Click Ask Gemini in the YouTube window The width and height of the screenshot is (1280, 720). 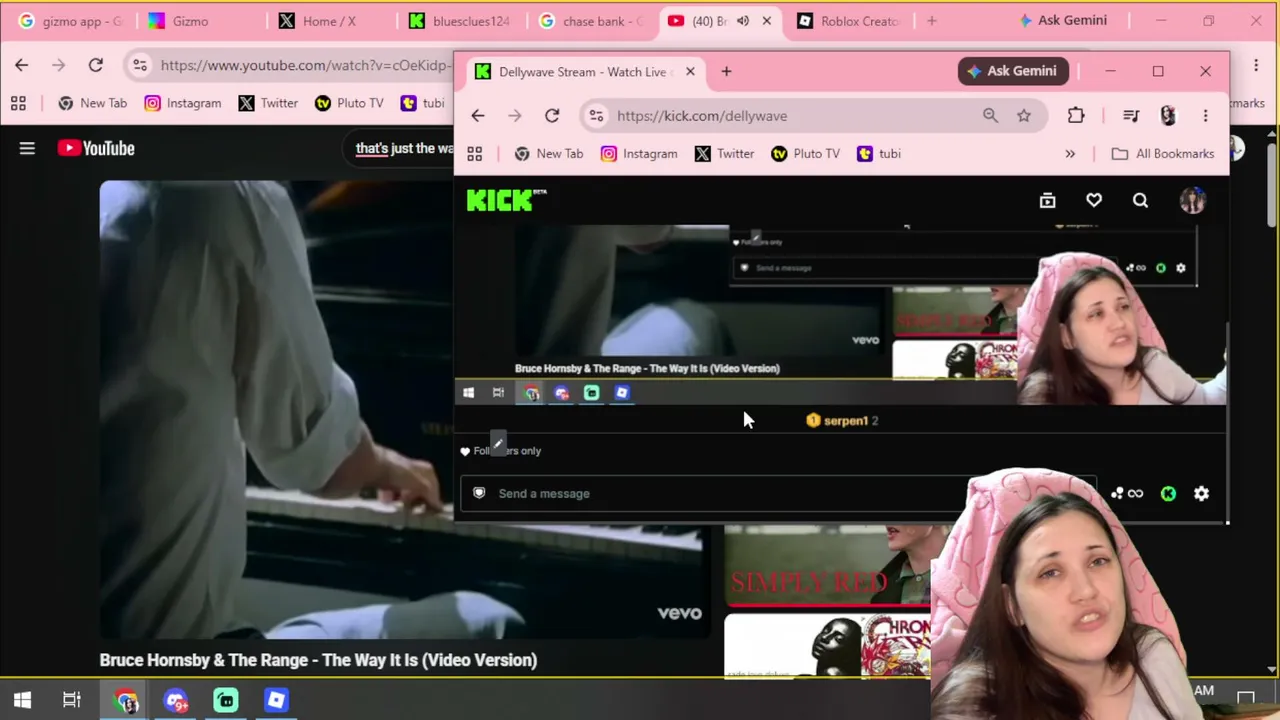pos(1063,21)
